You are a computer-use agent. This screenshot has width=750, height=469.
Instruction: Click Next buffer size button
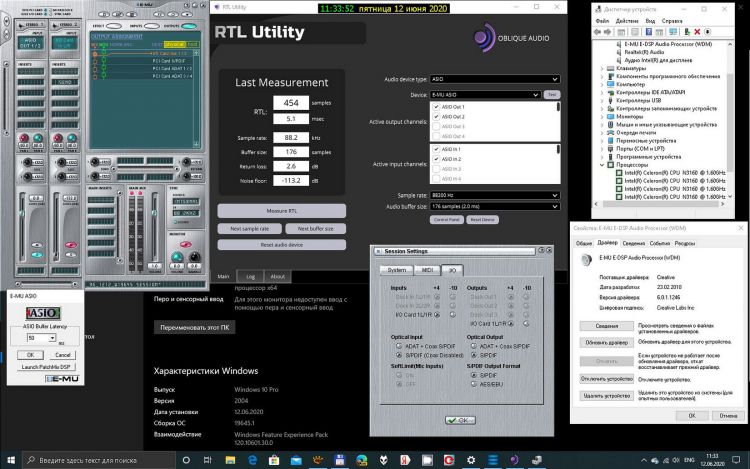pyautogui.click(x=315, y=229)
